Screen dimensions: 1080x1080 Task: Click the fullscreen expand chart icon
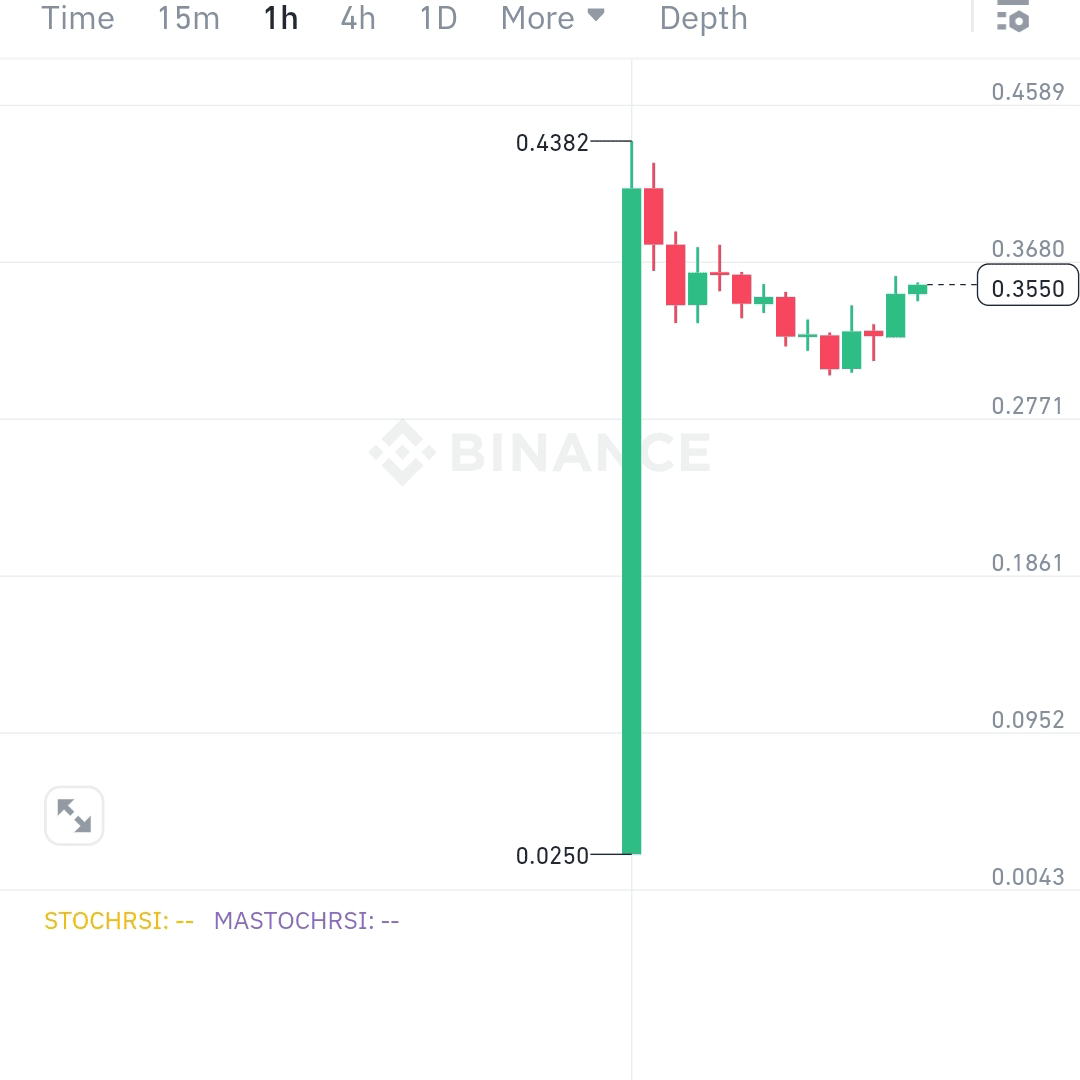tap(74, 816)
